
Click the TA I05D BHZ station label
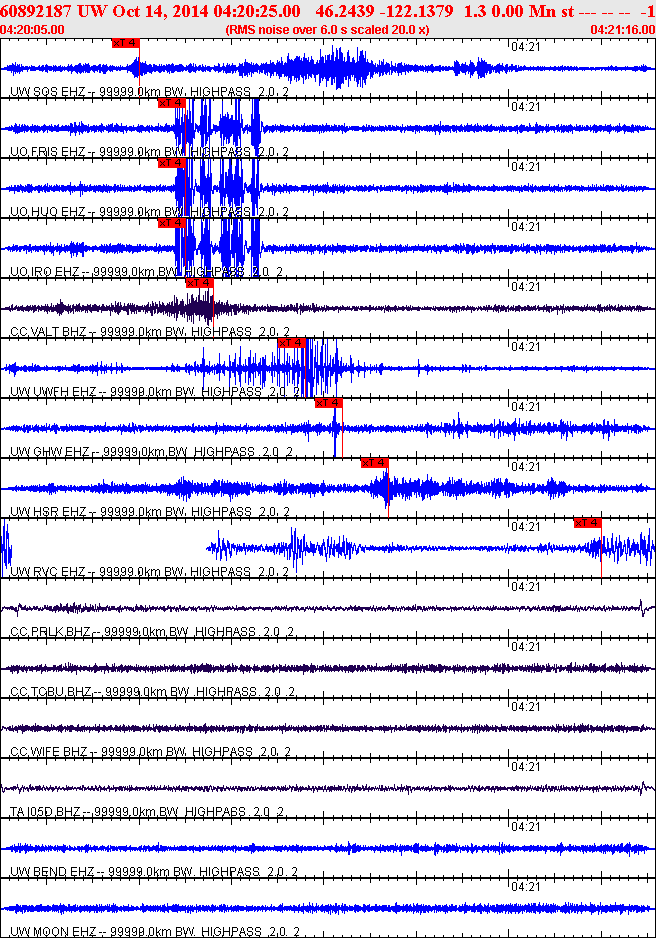(x=48, y=812)
